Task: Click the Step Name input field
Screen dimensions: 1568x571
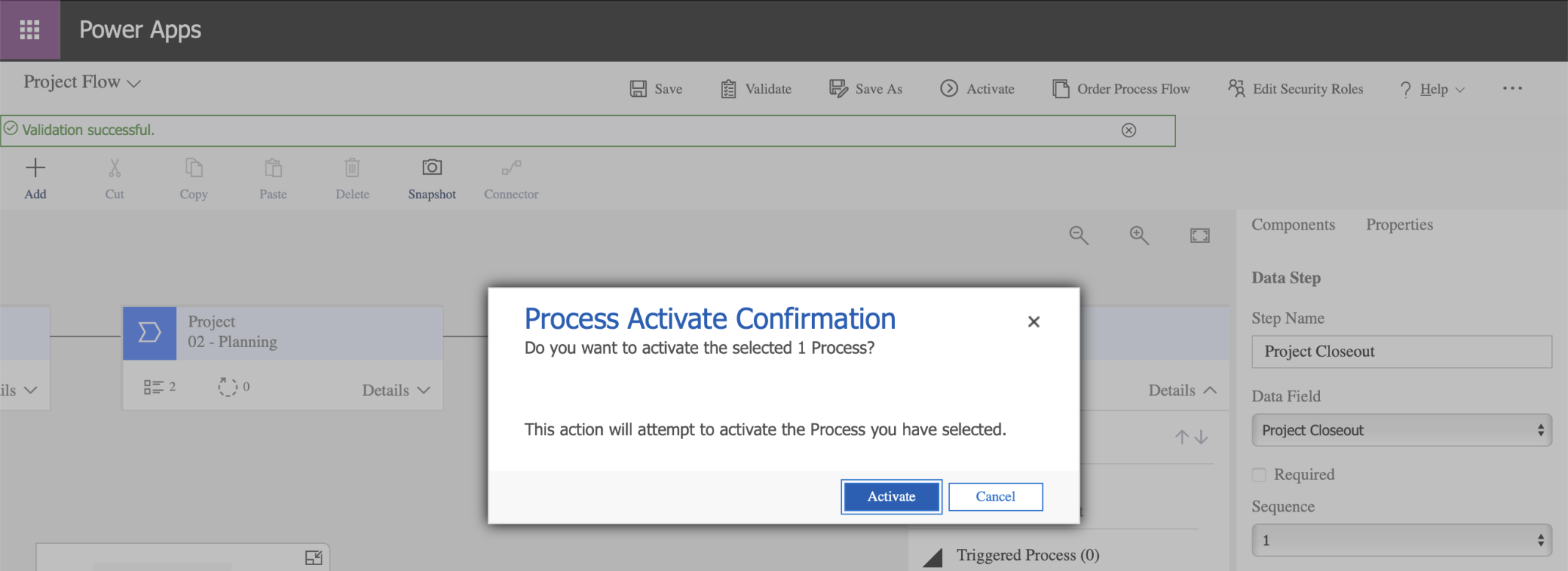Action: (1401, 352)
